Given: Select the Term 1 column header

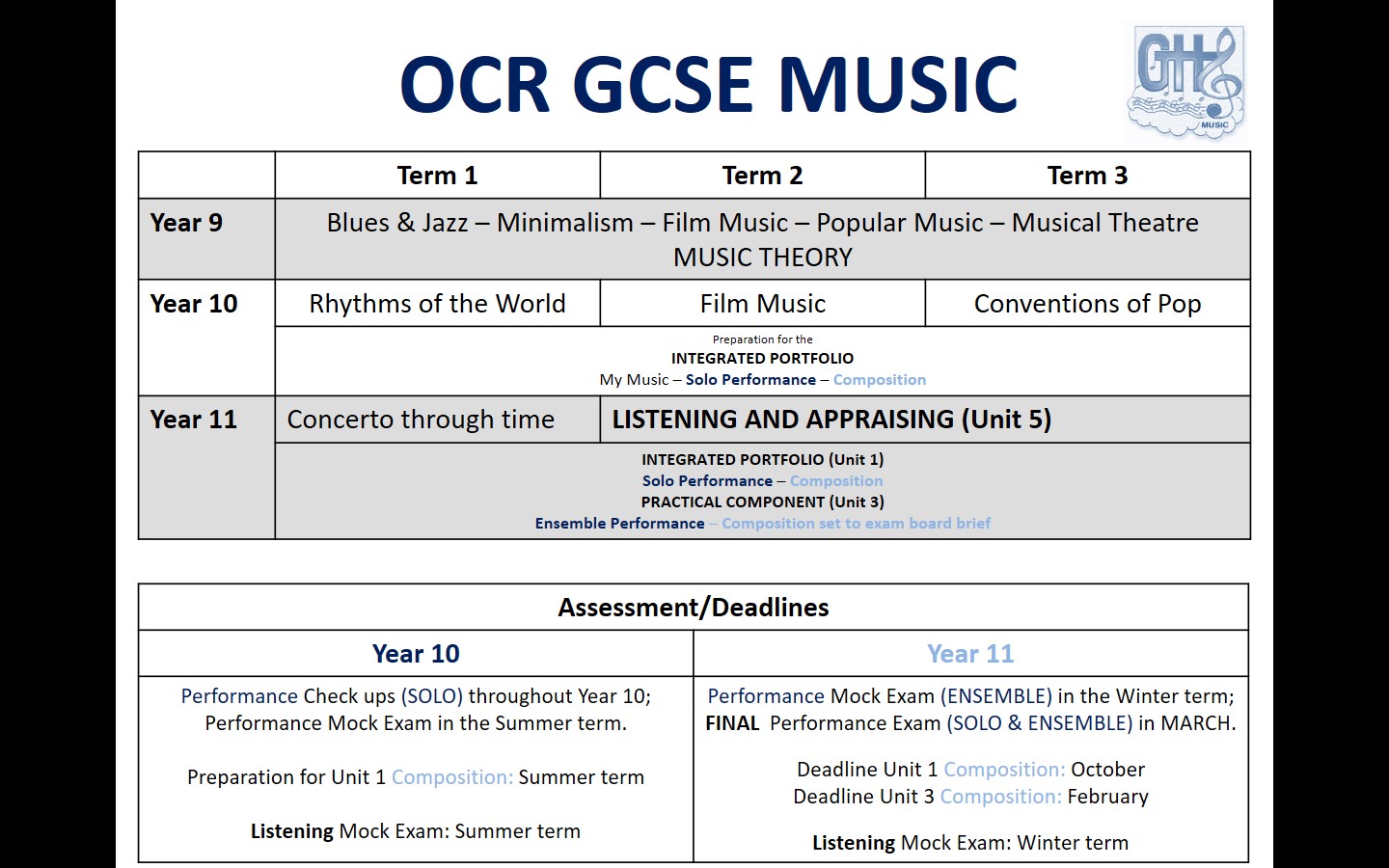Looking at the screenshot, I should (437, 176).
